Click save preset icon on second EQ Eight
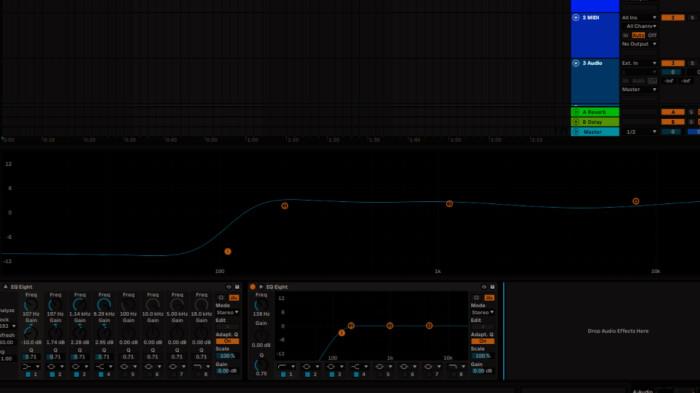 click(x=492, y=287)
